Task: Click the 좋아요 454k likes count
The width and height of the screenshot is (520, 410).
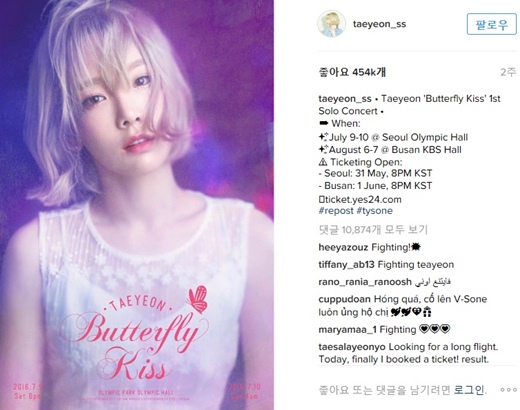Action: click(x=352, y=72)
